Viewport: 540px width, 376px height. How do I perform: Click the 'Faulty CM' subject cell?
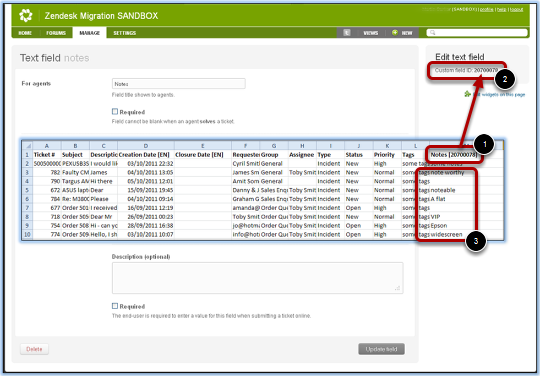point(75,172)
